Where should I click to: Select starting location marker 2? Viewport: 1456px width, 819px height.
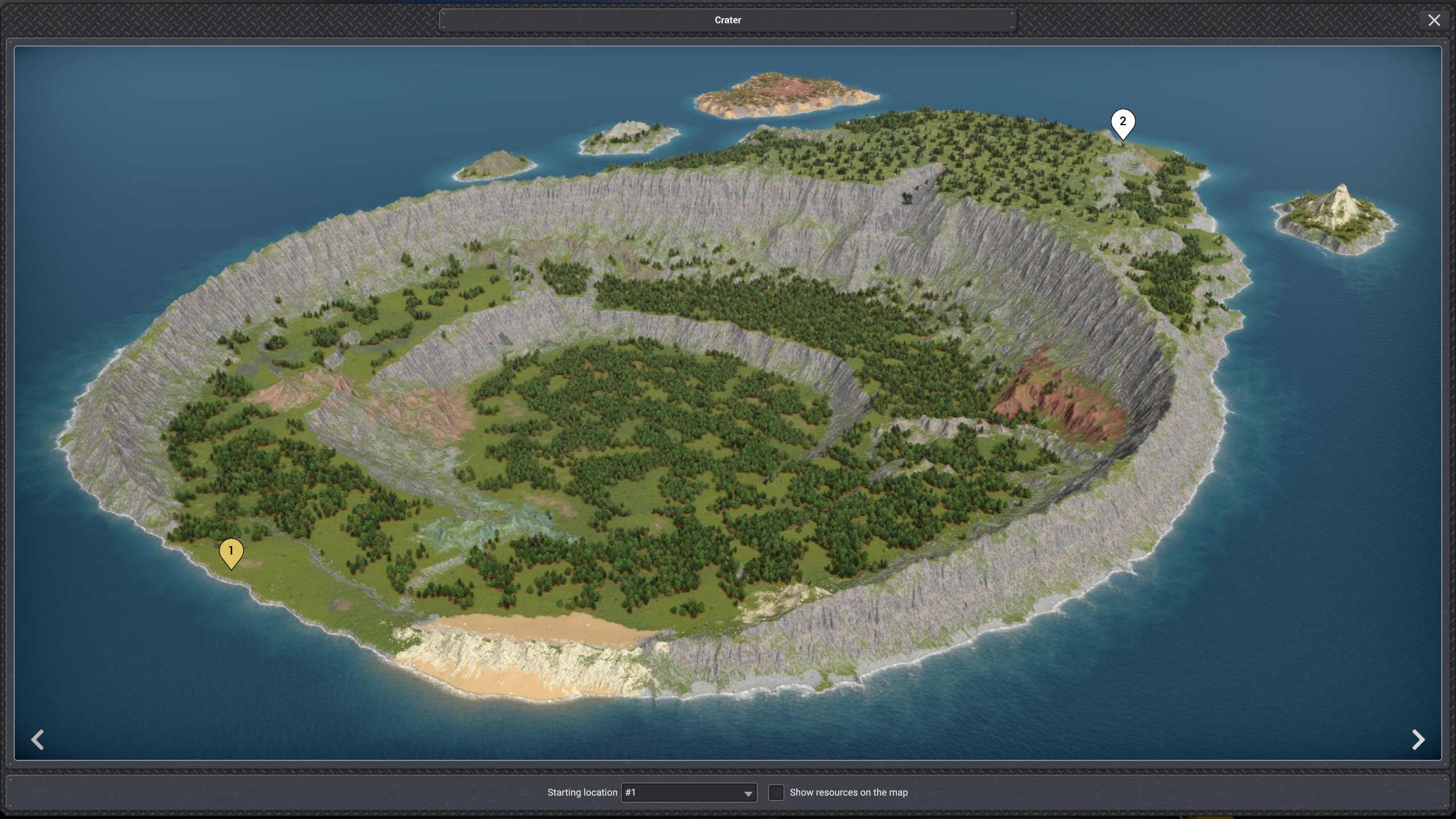tap(1123, 122)
